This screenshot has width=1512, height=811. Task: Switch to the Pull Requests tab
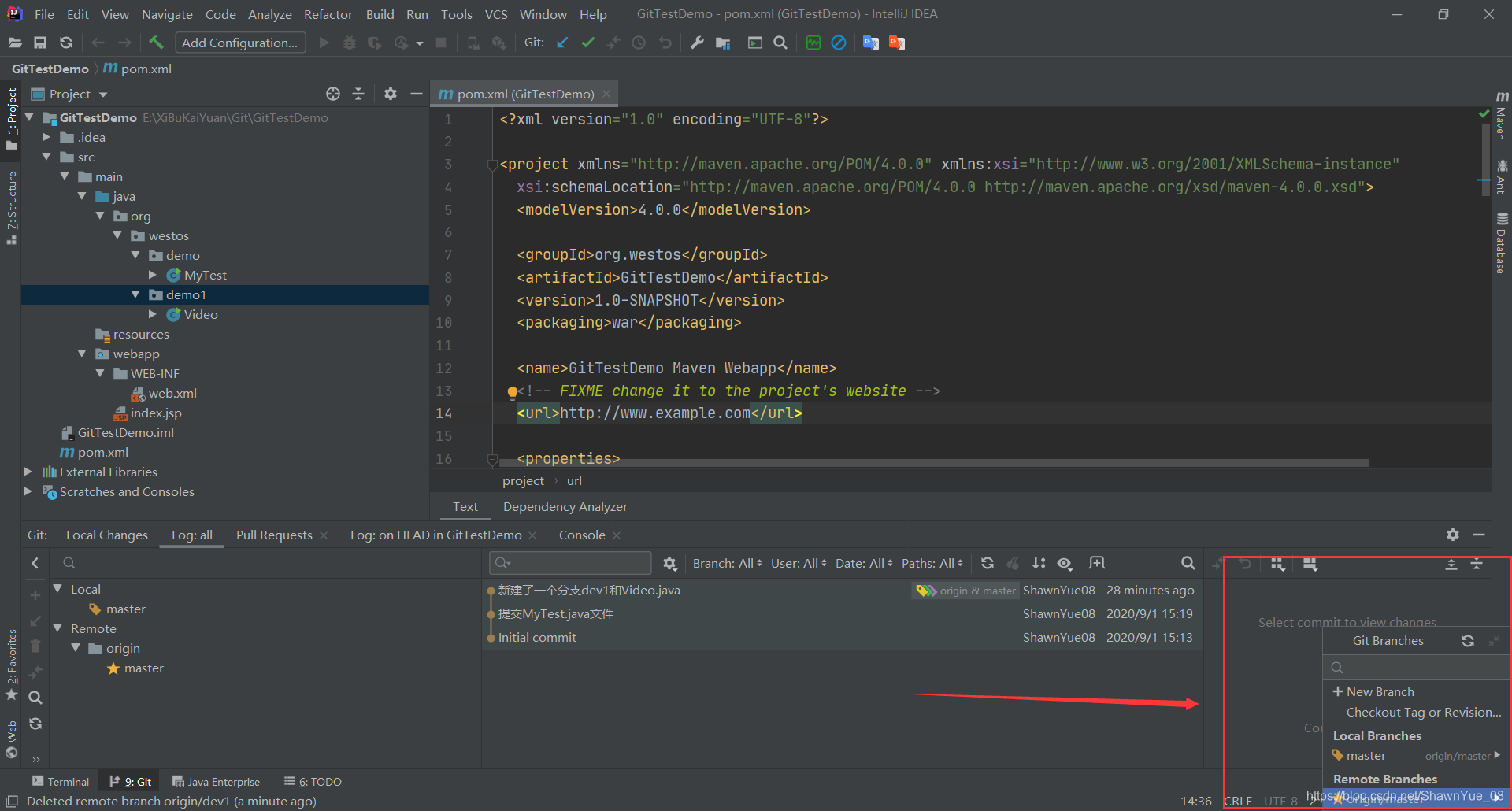274,535
